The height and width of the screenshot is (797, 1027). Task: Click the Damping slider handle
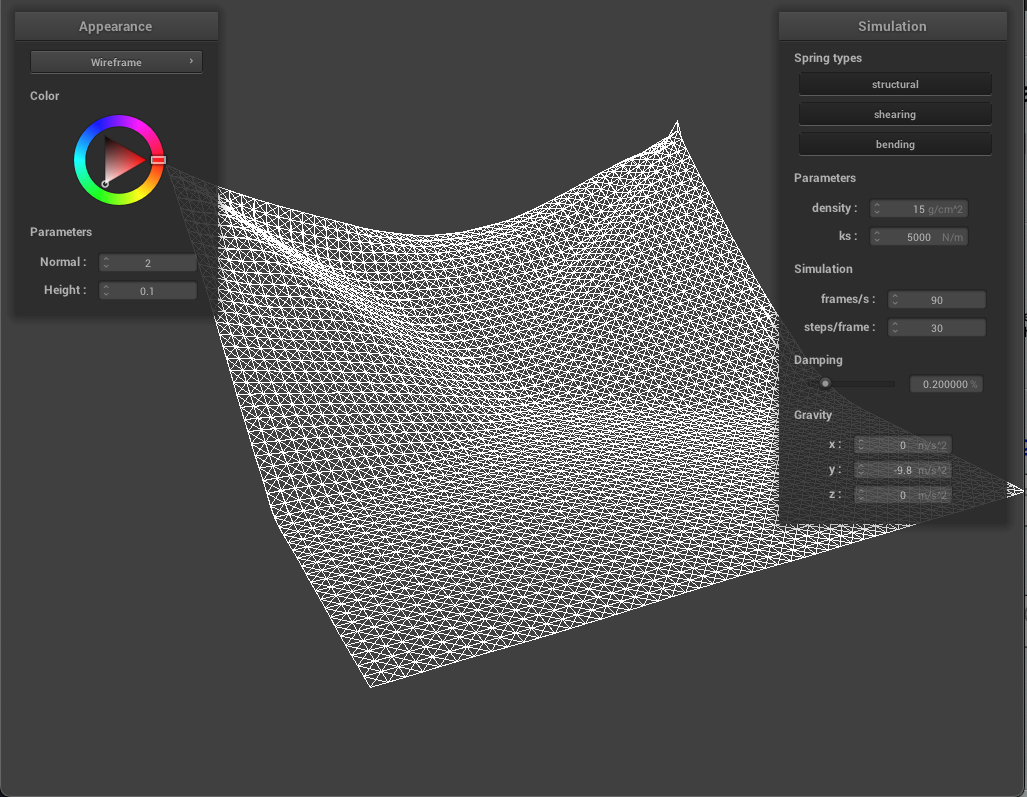pos(825,384)
